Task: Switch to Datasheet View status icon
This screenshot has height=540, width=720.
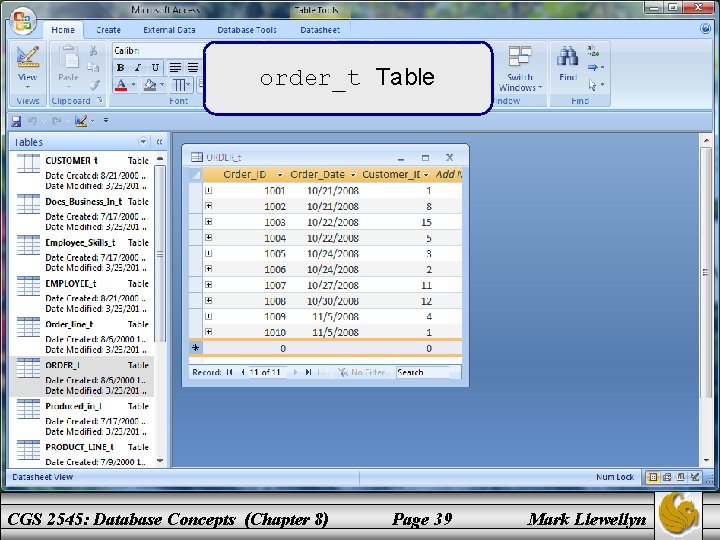Action: pyautogui.click(x=652, y=477)
